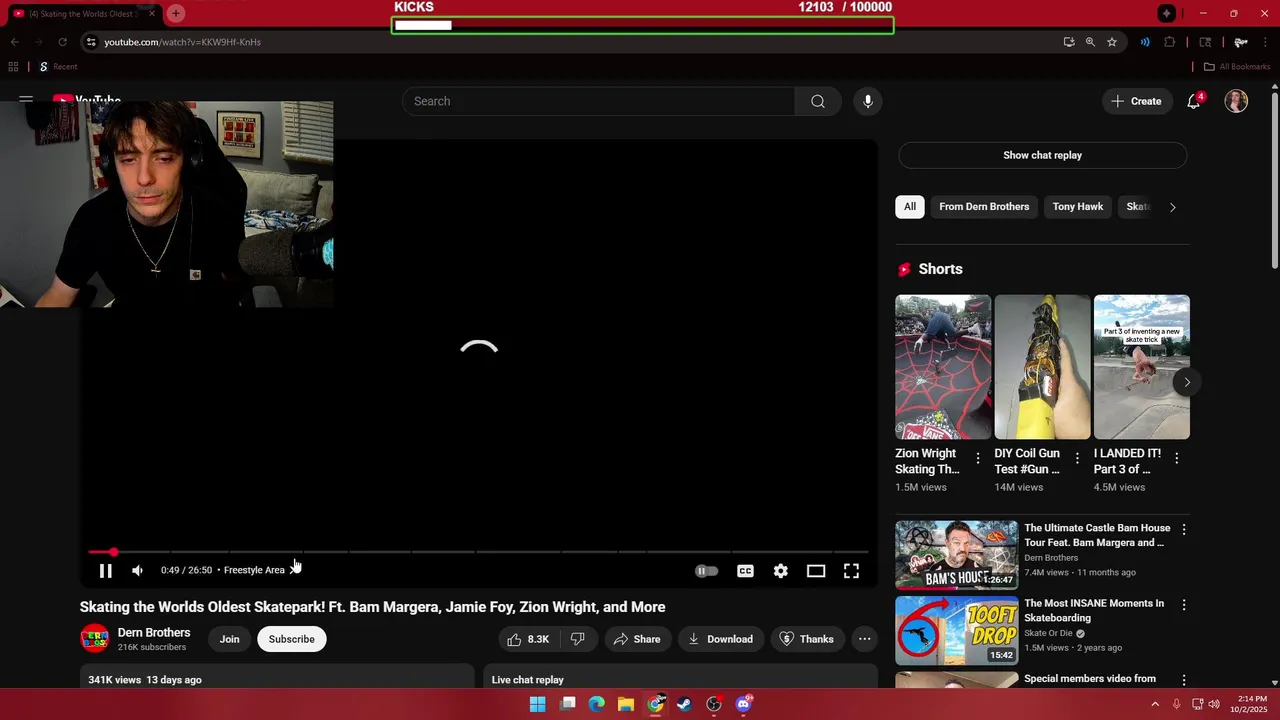
Task: Share the video via the Share button
Action: (637, 639)
